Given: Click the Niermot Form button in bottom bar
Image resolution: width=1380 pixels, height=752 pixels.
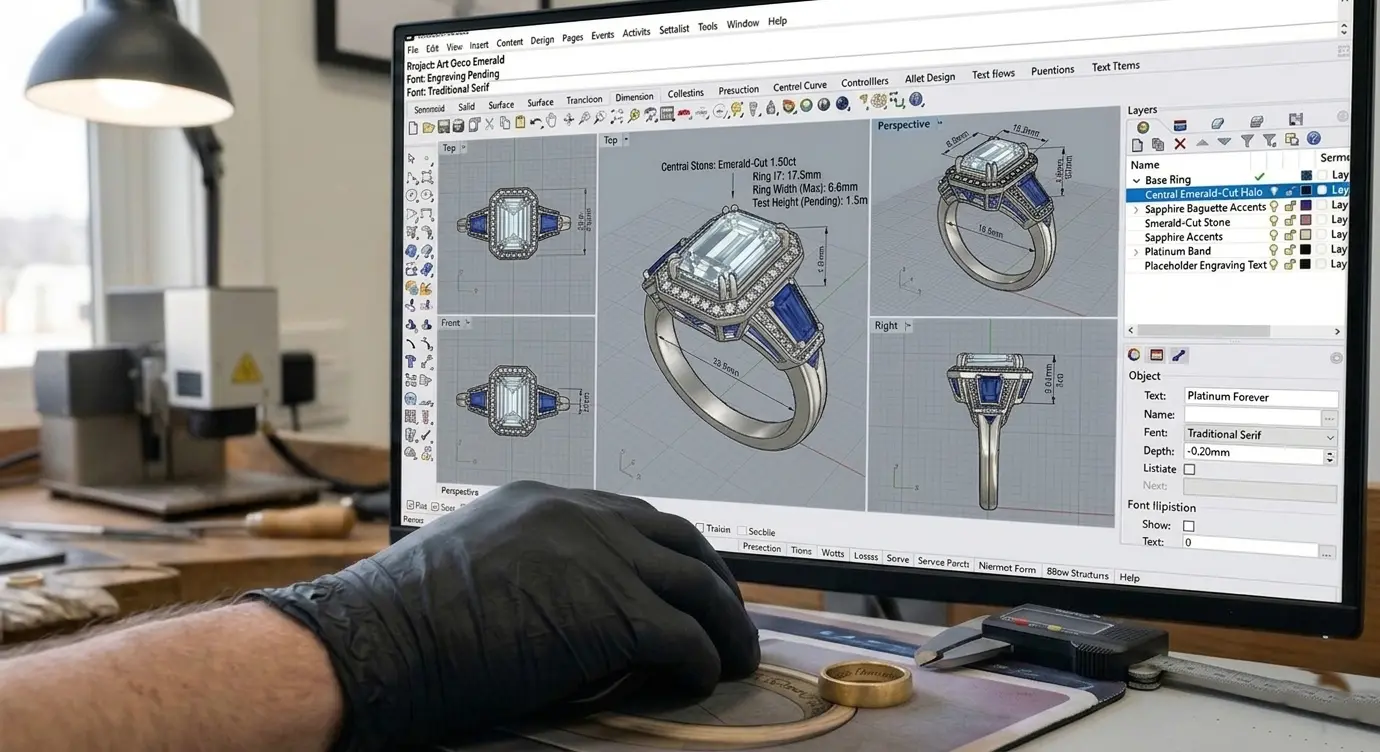Looking at the screenshot, I should [x=1007, y=568].
